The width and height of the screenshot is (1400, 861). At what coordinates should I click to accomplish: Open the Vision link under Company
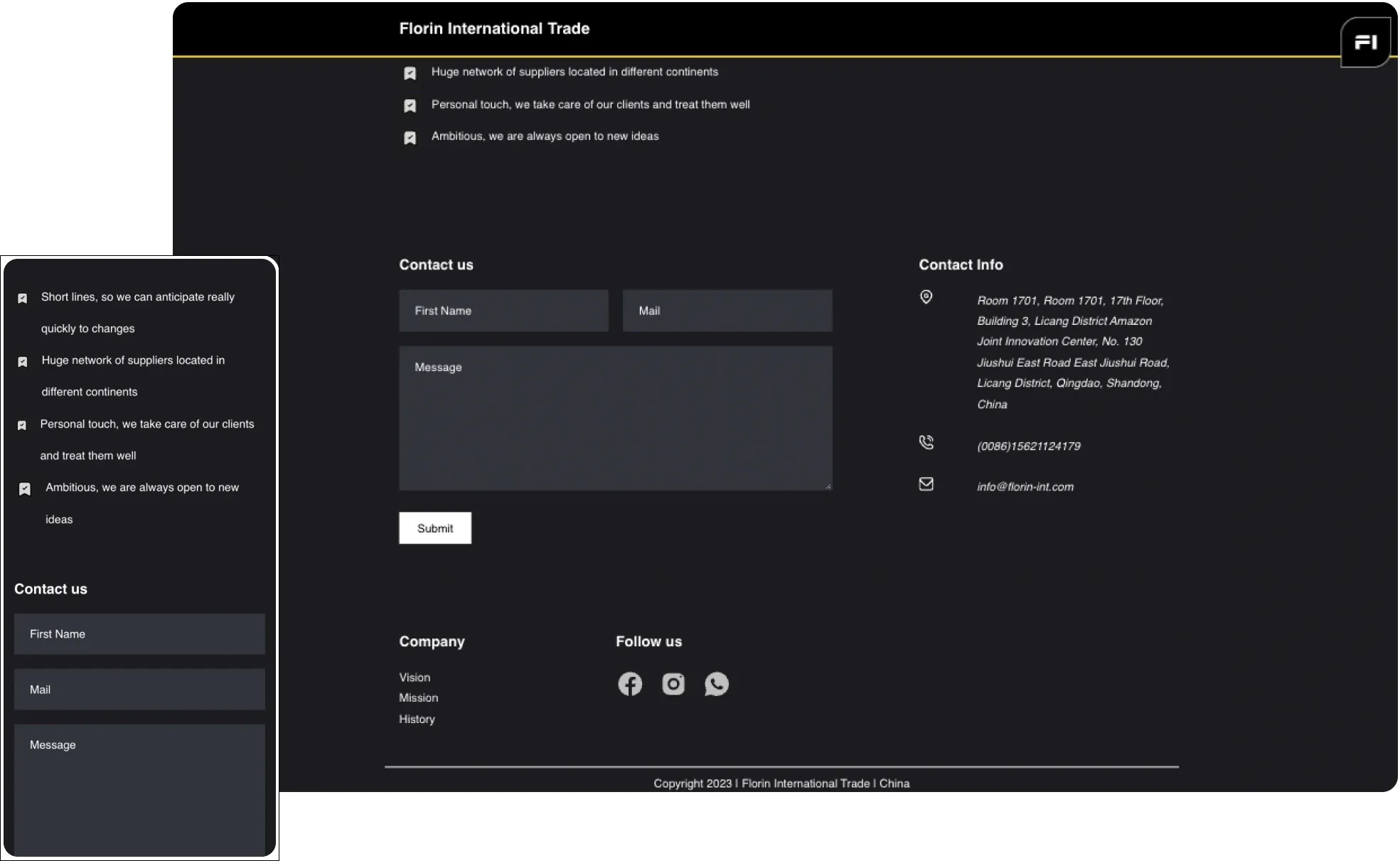(x=415, y=678)
